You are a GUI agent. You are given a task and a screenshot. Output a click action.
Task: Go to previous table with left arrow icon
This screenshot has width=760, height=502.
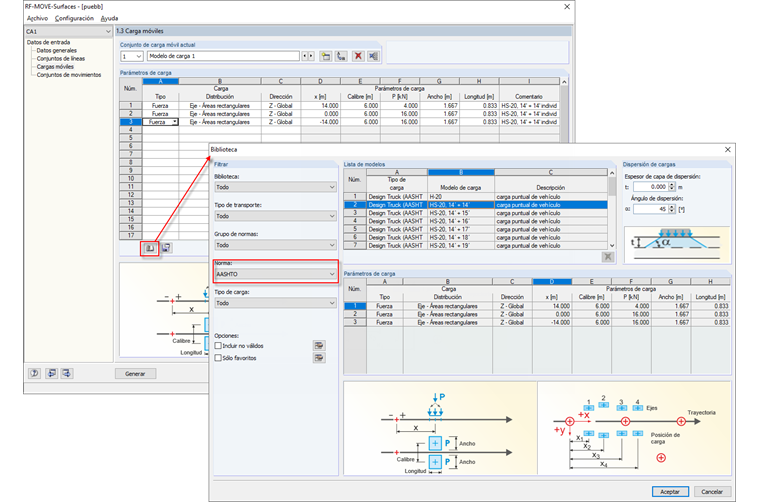coord(51,373)
